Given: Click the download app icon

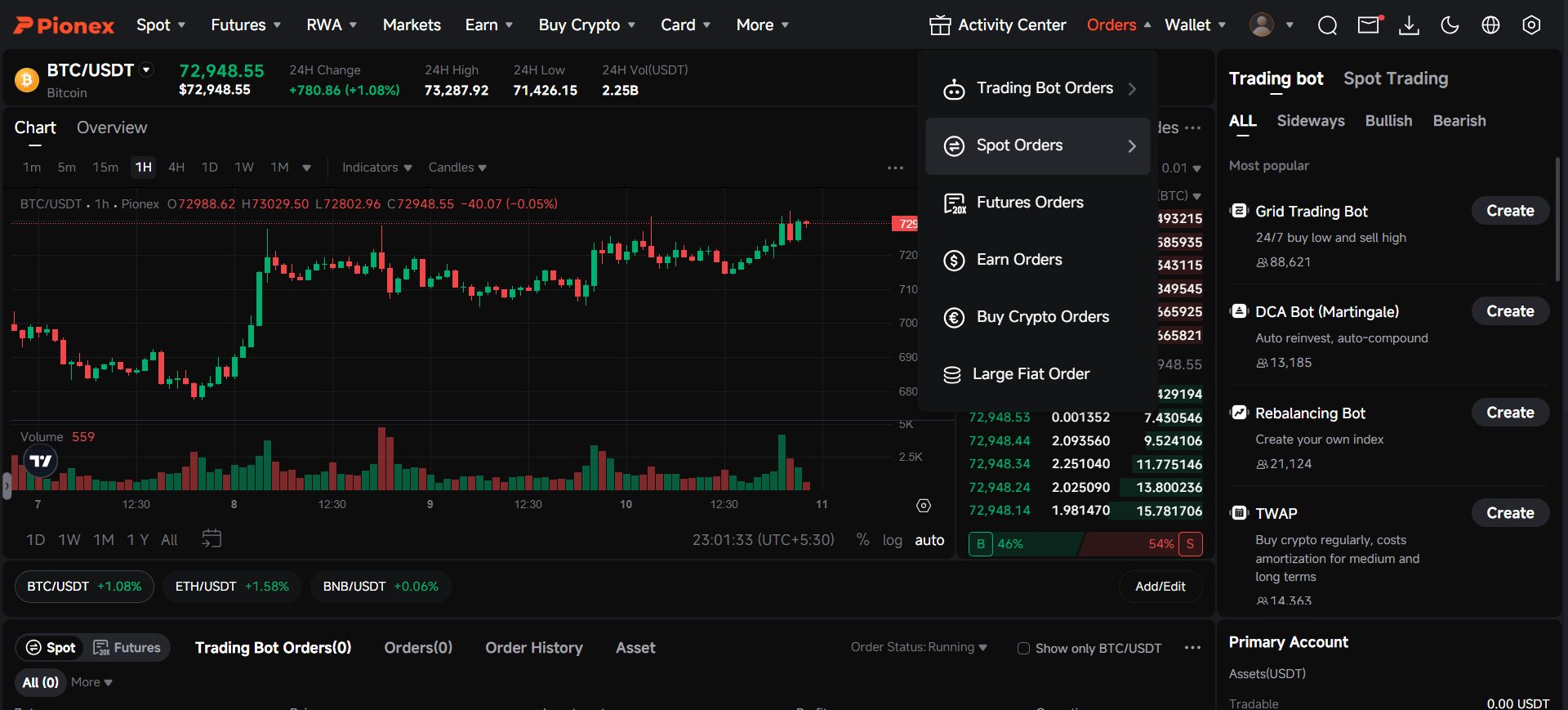Looking at the screenshot, I should pos(1409,25).
